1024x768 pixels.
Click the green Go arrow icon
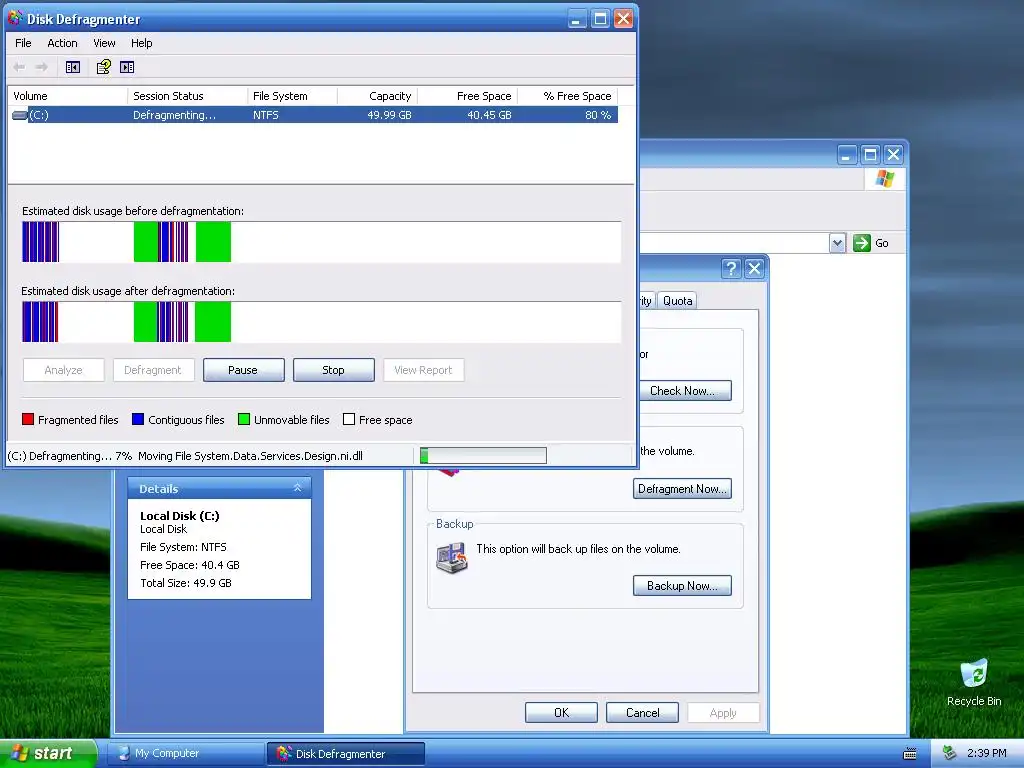[x=862, y=243]
